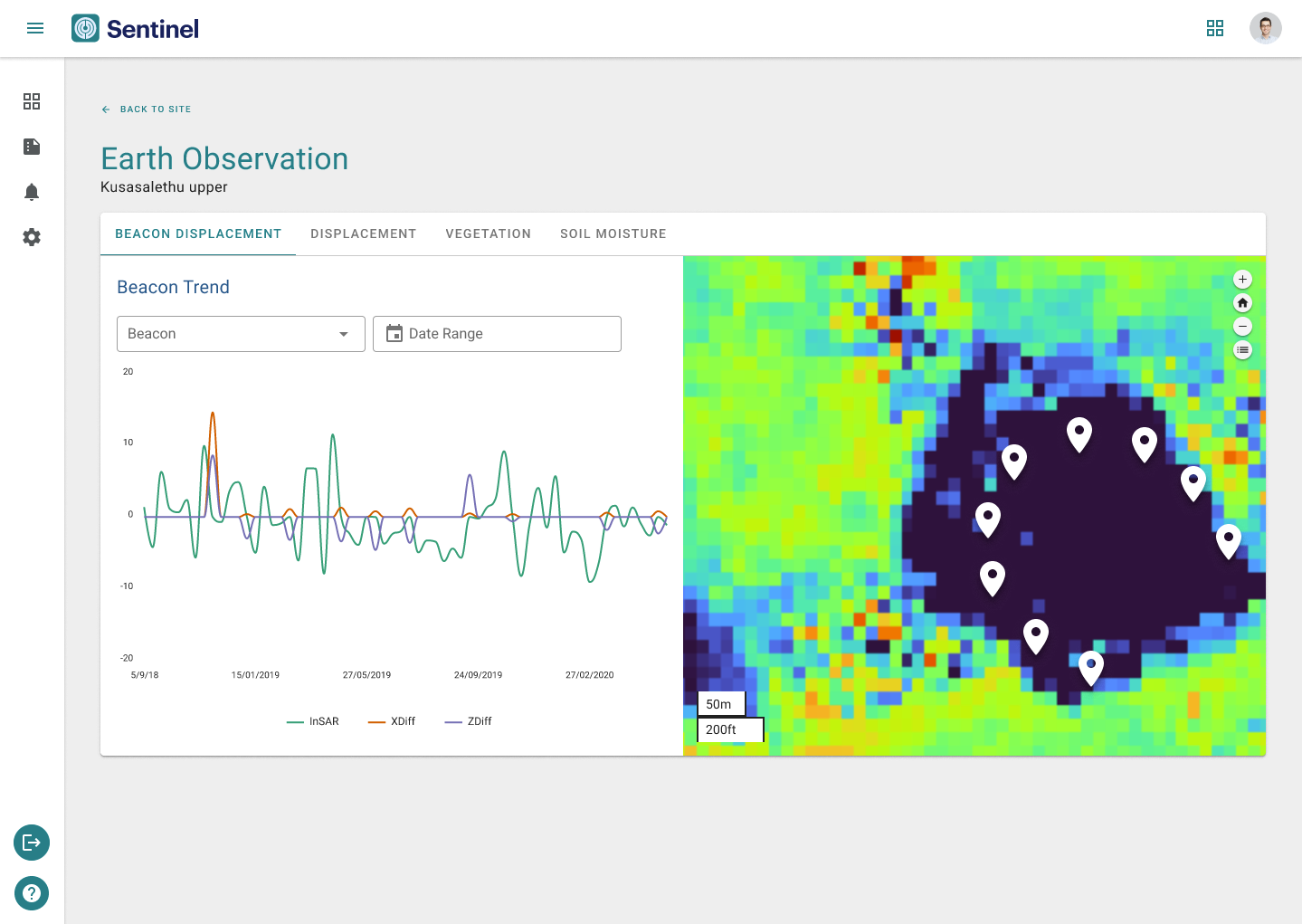1302x924 pixels.
Task: Expand the Beacon dropdown
Action: [241, 334]
